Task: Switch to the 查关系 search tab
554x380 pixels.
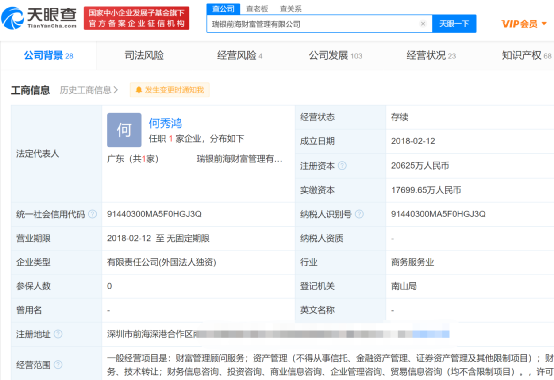Action: pos(290,9)
